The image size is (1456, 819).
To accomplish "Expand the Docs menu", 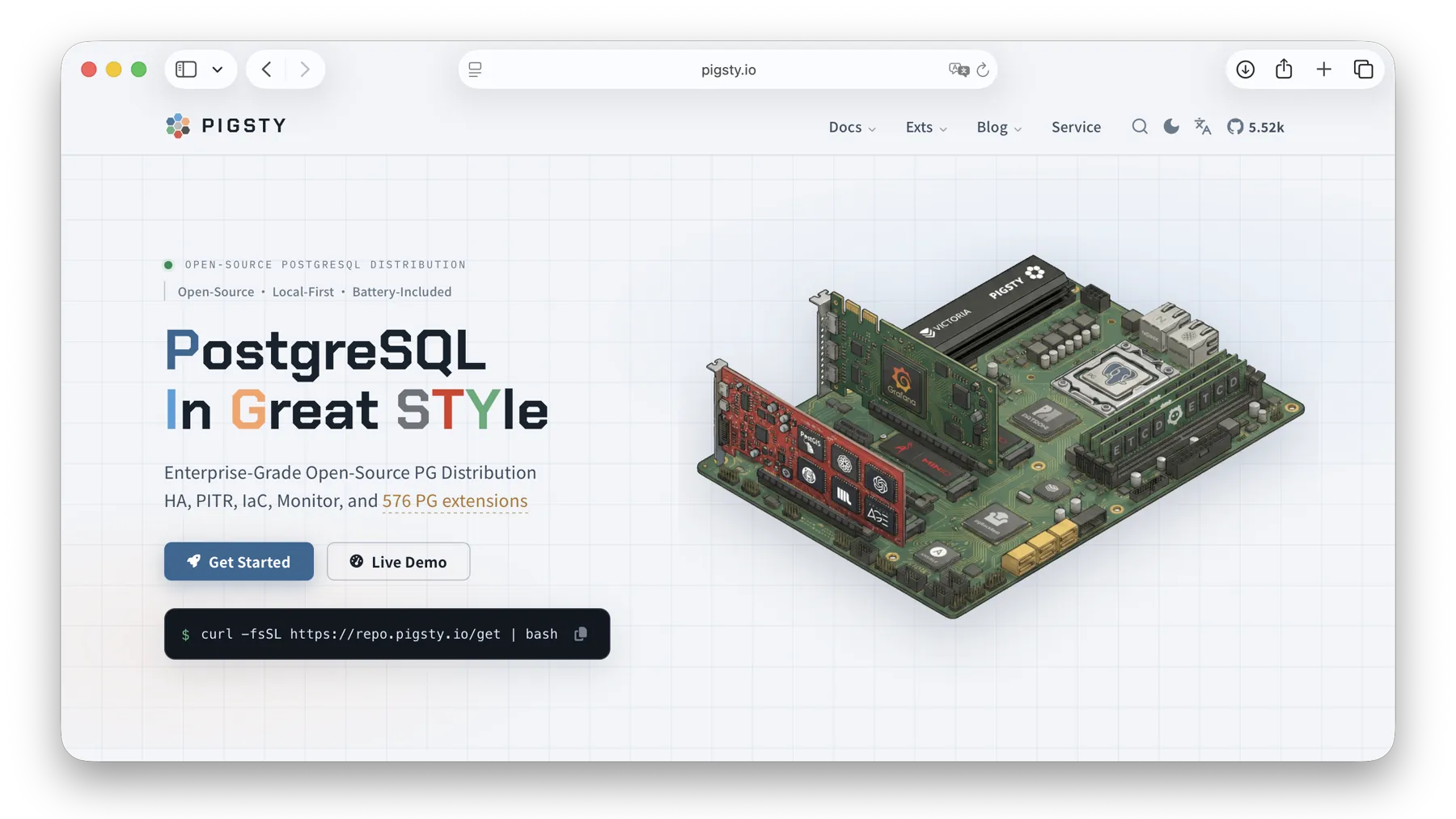I will (852, 127).
